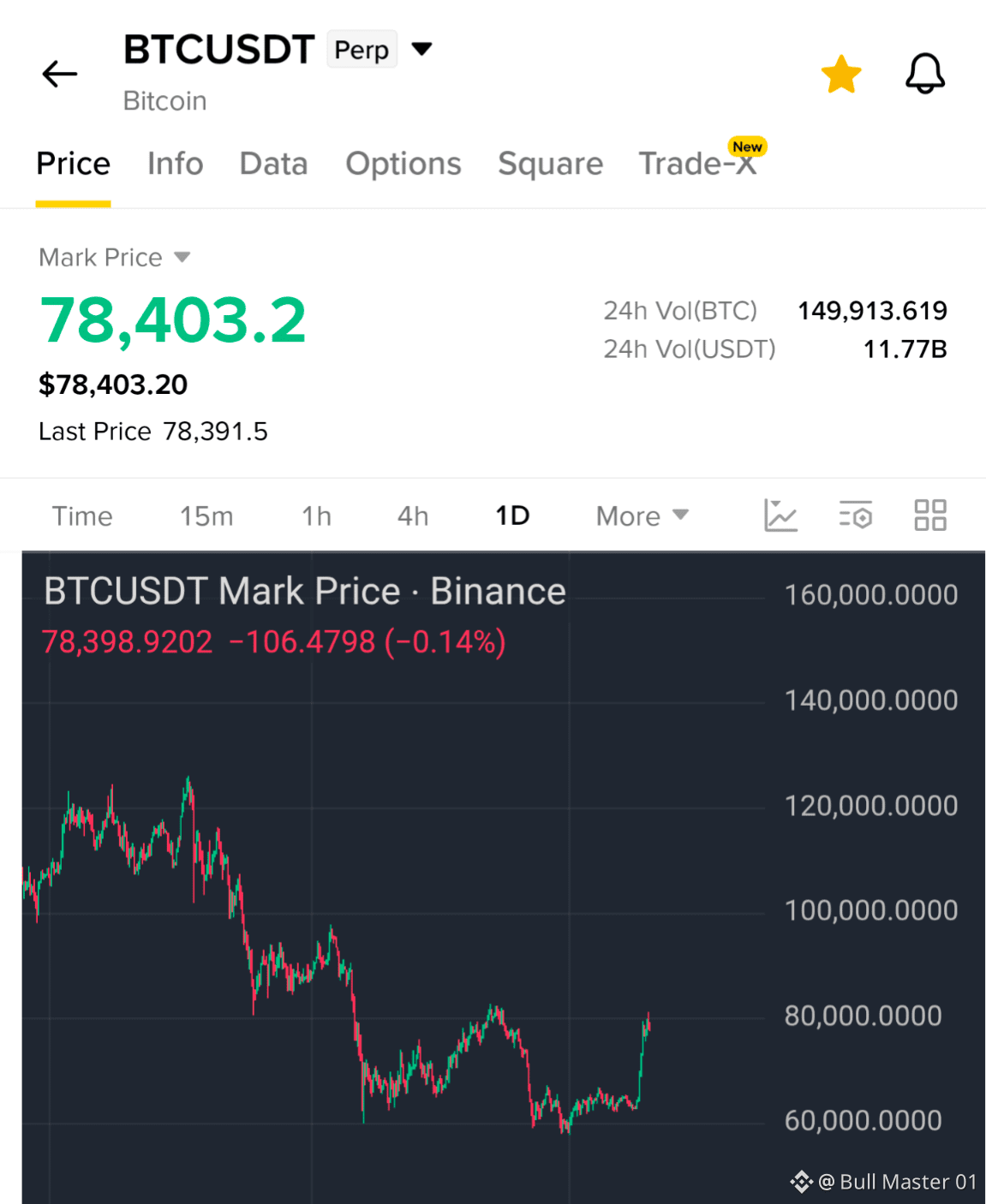
Task: Select the Time chart interval
Action: click(x=82, y=516)
